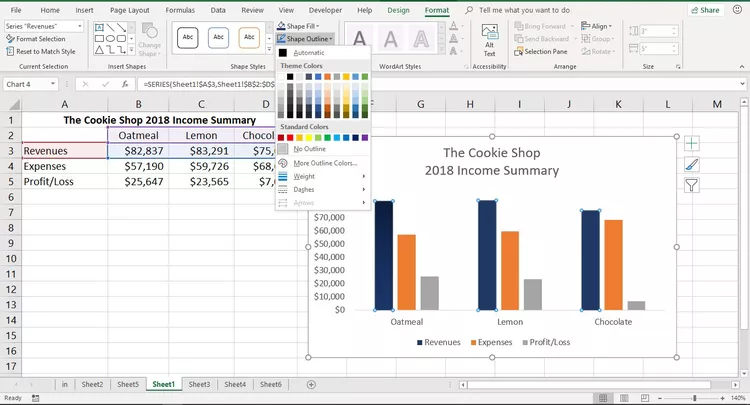The width and height of the screenshot is (750, 405).
Task: Click the Chart Elements plus button
Action: click(692, 143)
